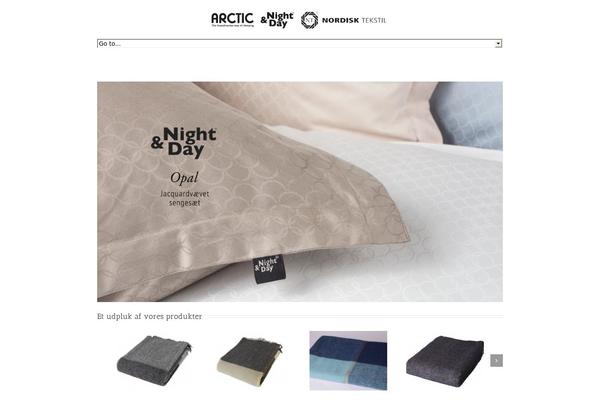This screenshot has height=400, width=600.
Task: Open the Go to... navigation dropdown
Action: pyautogui.click(x=299, y=44)
